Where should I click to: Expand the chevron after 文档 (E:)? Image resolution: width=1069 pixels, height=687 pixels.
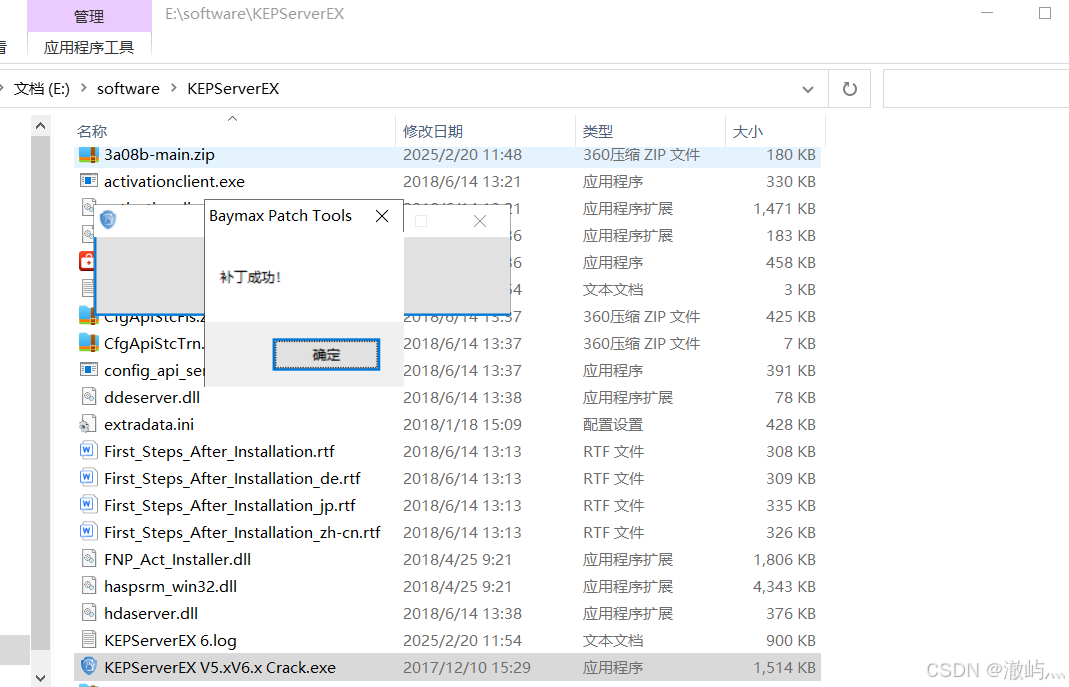point(84,88)
